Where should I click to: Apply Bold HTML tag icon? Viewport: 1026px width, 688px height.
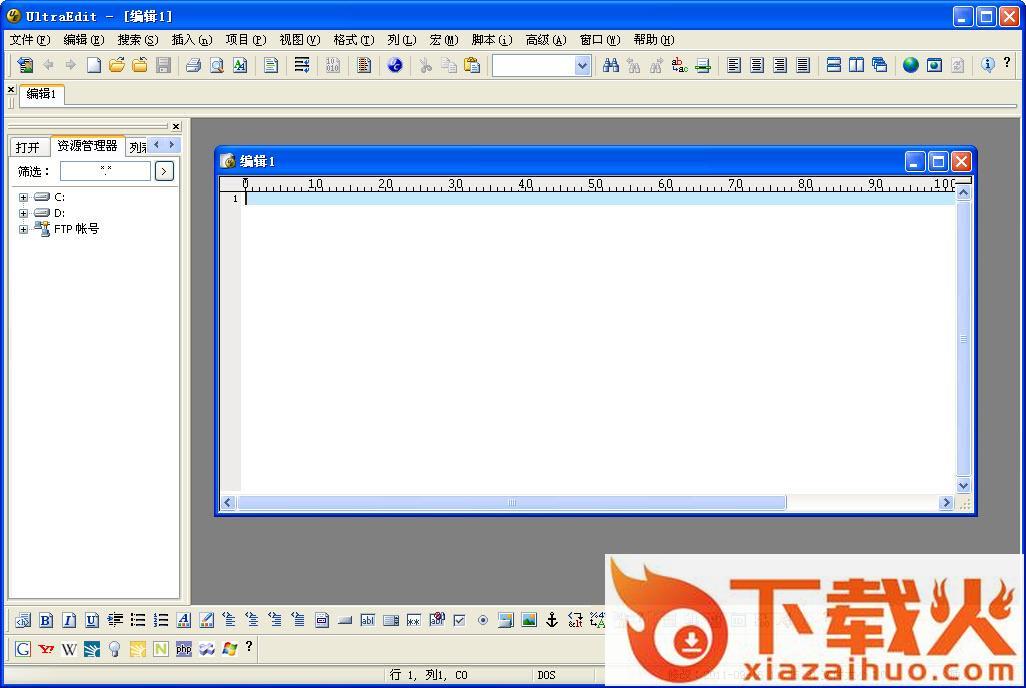point(45,620)
